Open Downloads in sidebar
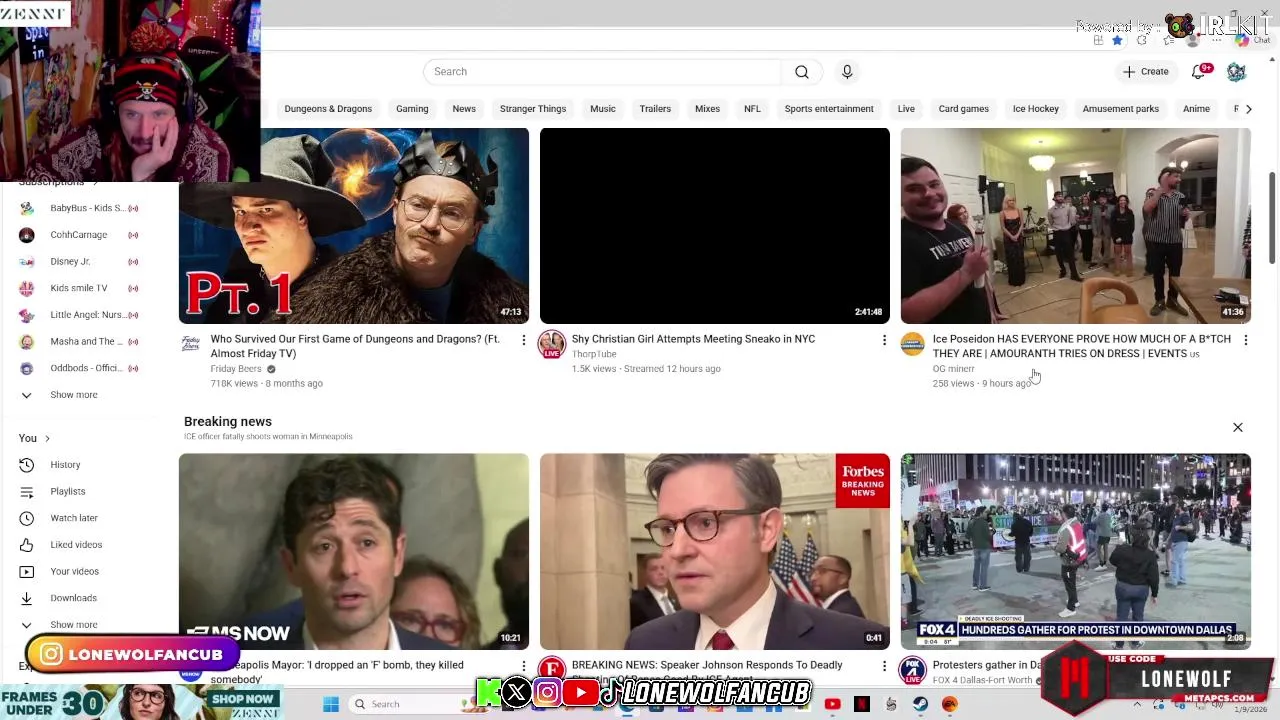The height and width of the screenshot is (720, 1280). pos(80,598)
